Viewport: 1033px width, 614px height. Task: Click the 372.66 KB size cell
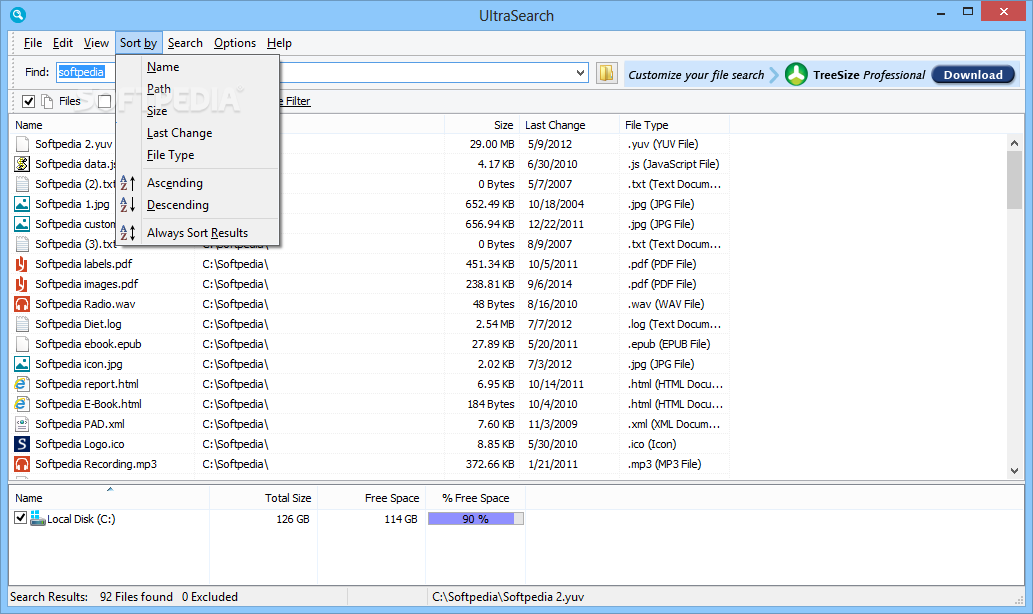pyautogui.click(x=490, y=464)
